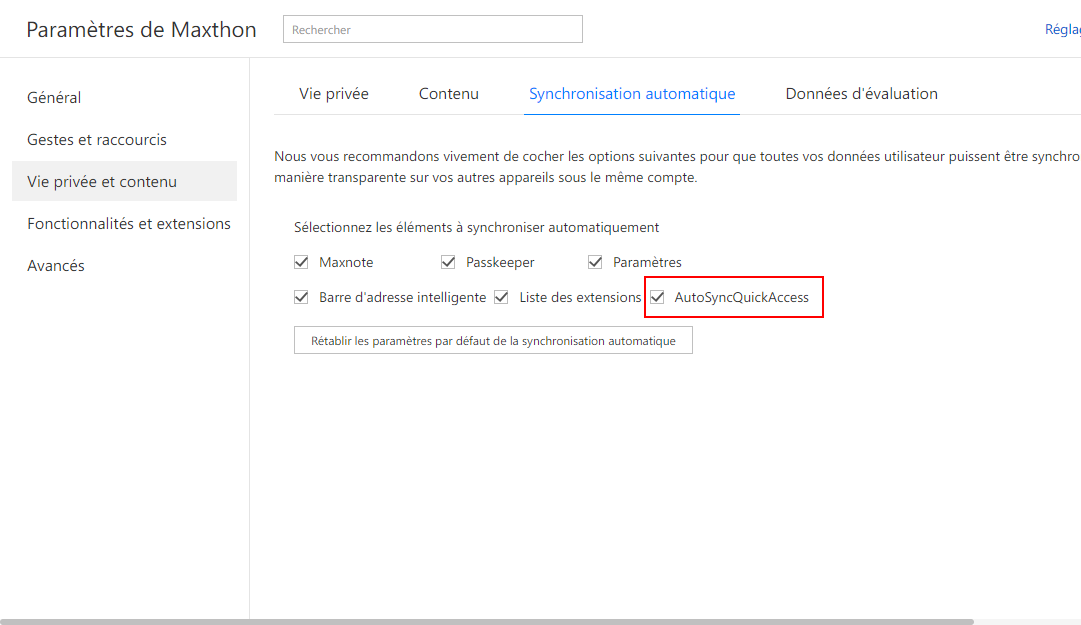Click the Paramètres de Maxthon title
This screenshot has height=625, width=1081.
pos(141,30)
